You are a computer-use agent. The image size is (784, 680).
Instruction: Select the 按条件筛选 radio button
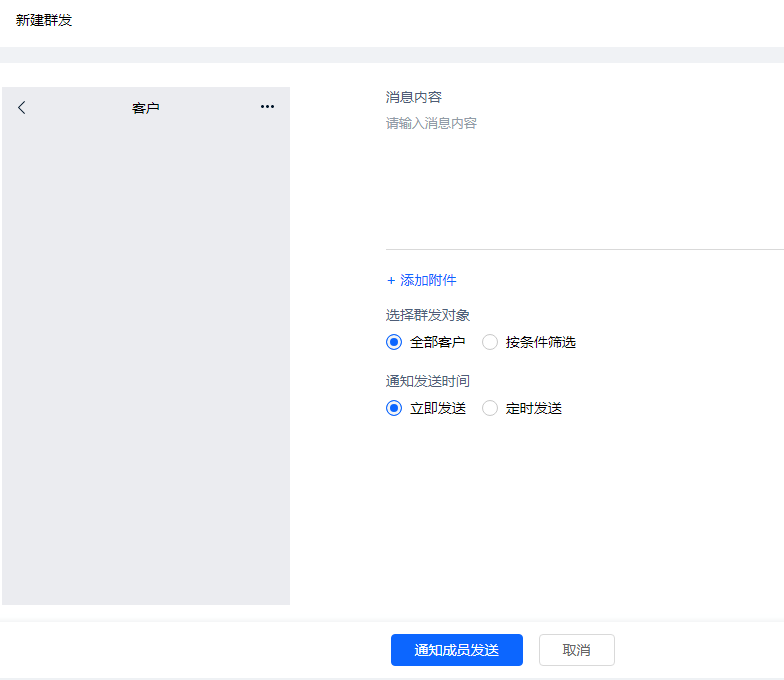(490, 342)
